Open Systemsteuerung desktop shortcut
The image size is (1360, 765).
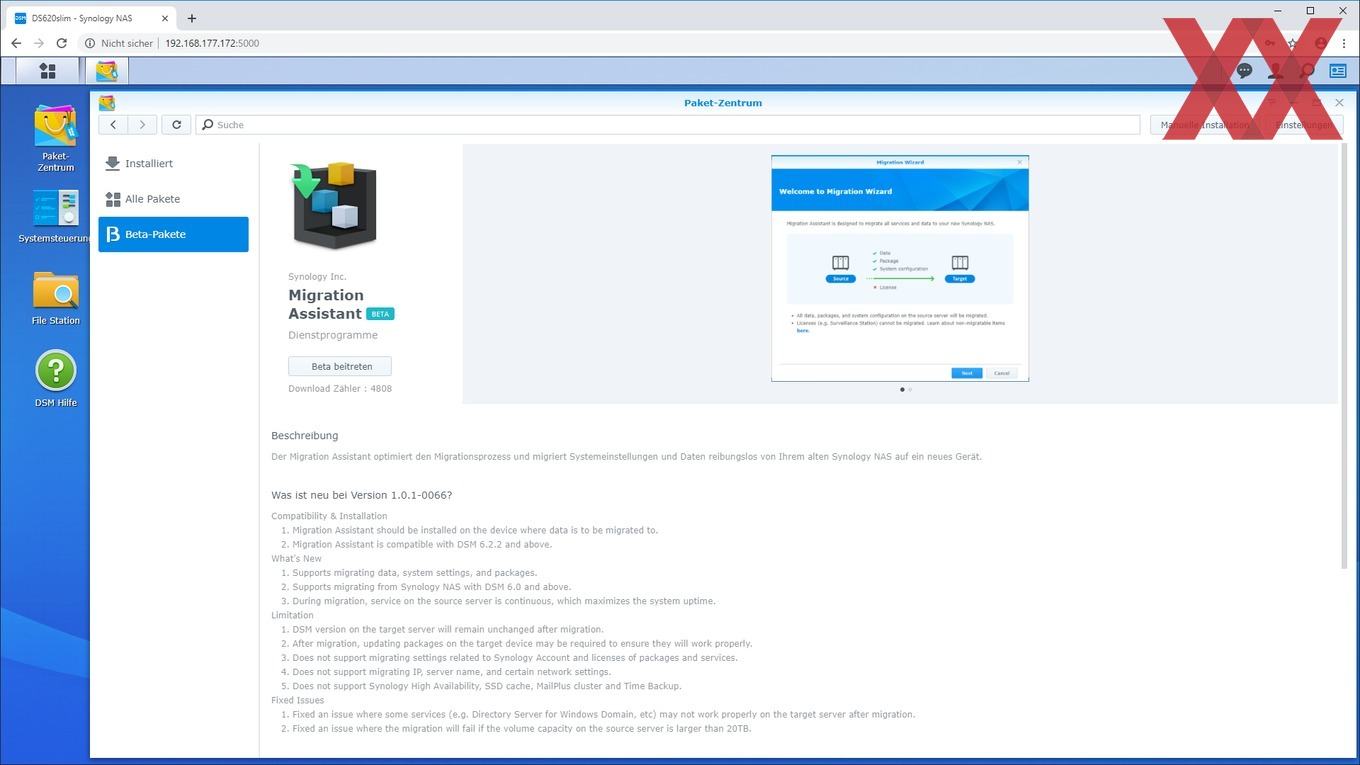click(x=56, y=217)
